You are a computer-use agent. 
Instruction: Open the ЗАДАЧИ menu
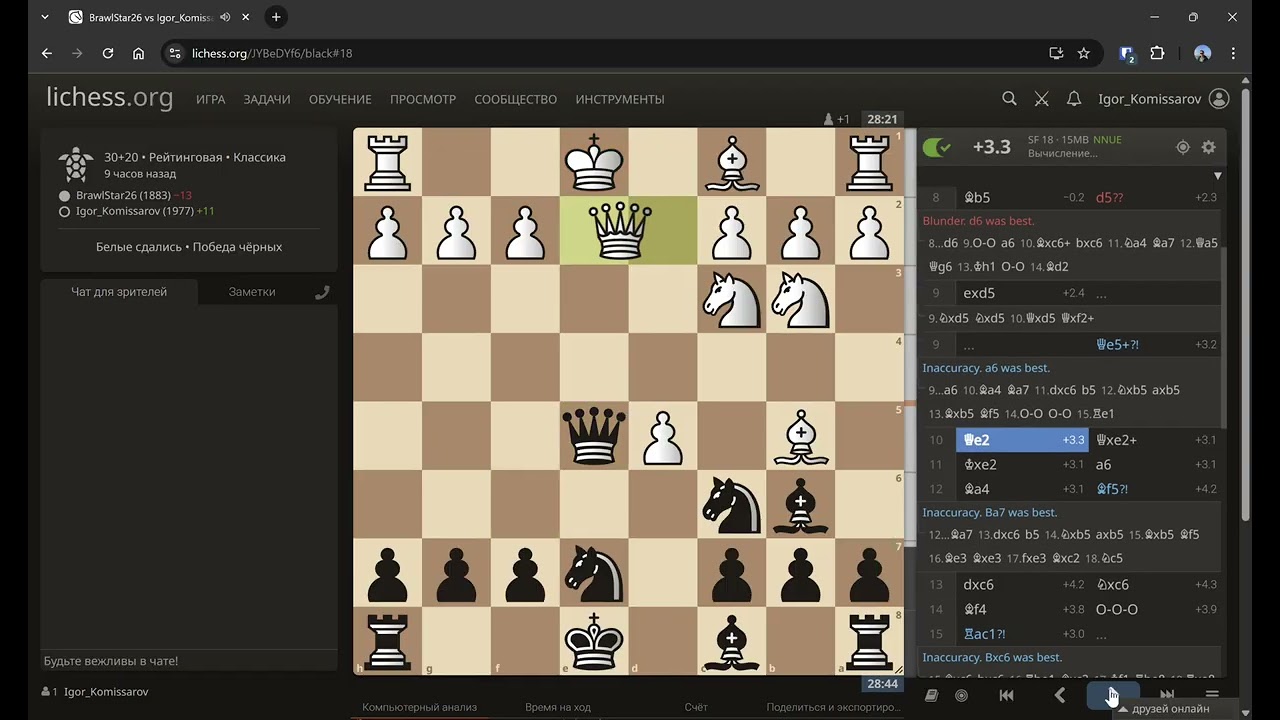(x=266, y=99)
